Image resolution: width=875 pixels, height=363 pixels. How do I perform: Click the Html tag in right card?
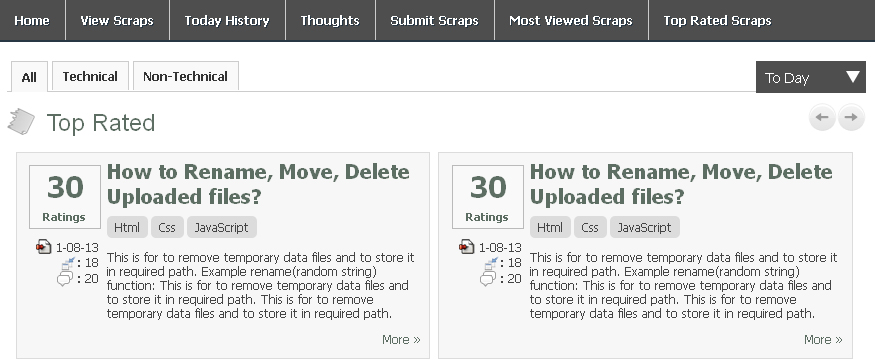click(550, 227)
